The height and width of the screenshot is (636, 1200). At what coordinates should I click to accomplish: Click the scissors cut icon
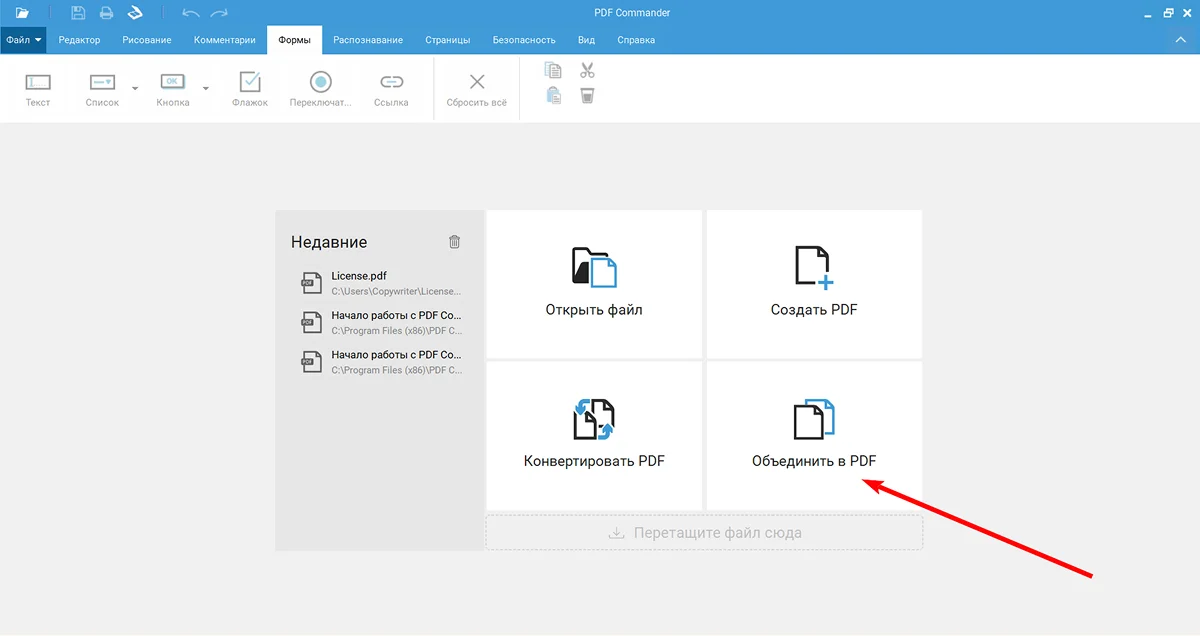click(x=587, y=70)
